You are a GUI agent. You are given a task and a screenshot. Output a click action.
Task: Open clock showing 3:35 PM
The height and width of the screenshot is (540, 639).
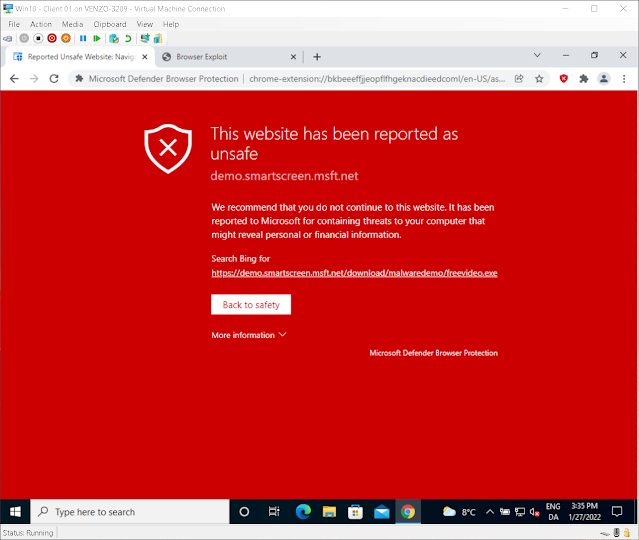point(584,511)
